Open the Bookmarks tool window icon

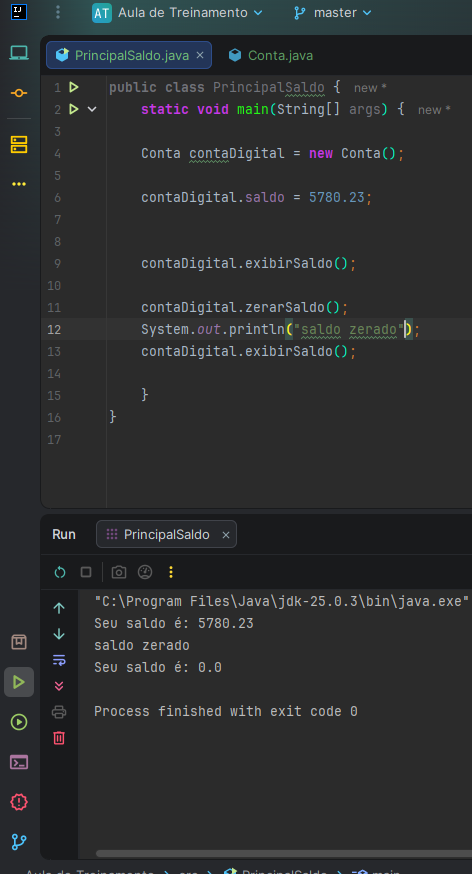pyautogui.click(x=19, y=642)
